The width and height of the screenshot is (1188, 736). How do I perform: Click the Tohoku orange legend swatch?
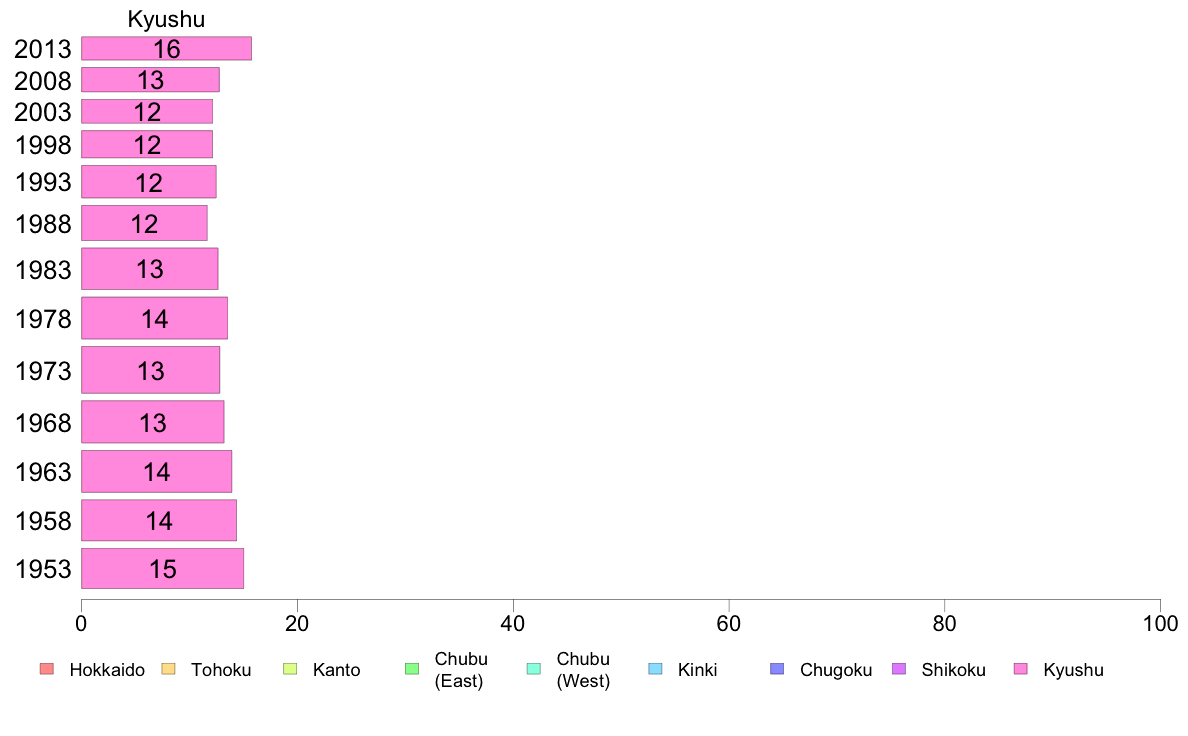click(168, 669)
